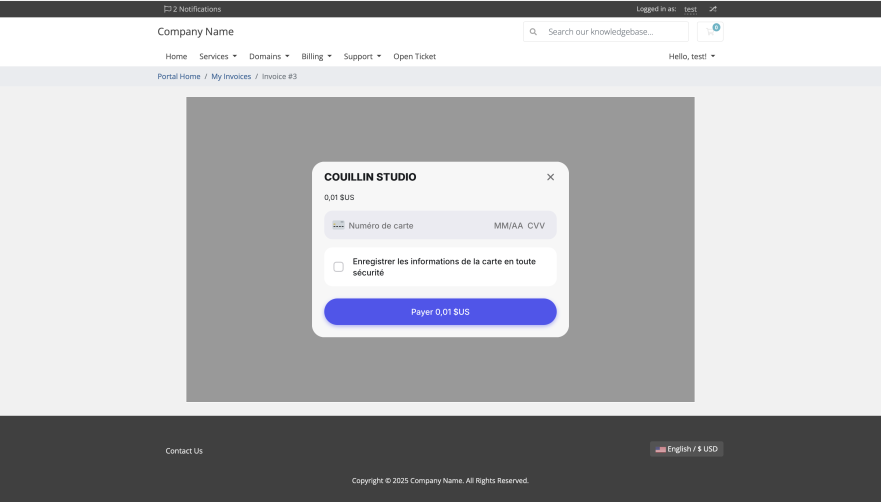Viewport: 881px width, 502px height.
Task: Click the Copyright © 2025 Company Name text
Action: pos(440,481)
